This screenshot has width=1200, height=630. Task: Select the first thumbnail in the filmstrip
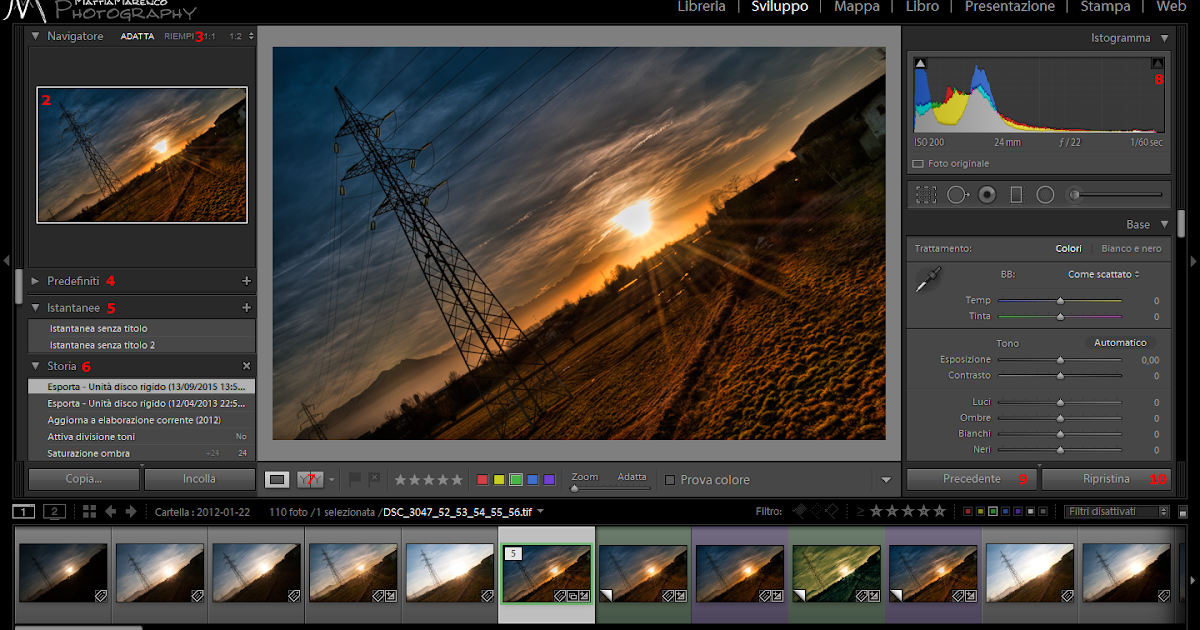pos(62,573)
